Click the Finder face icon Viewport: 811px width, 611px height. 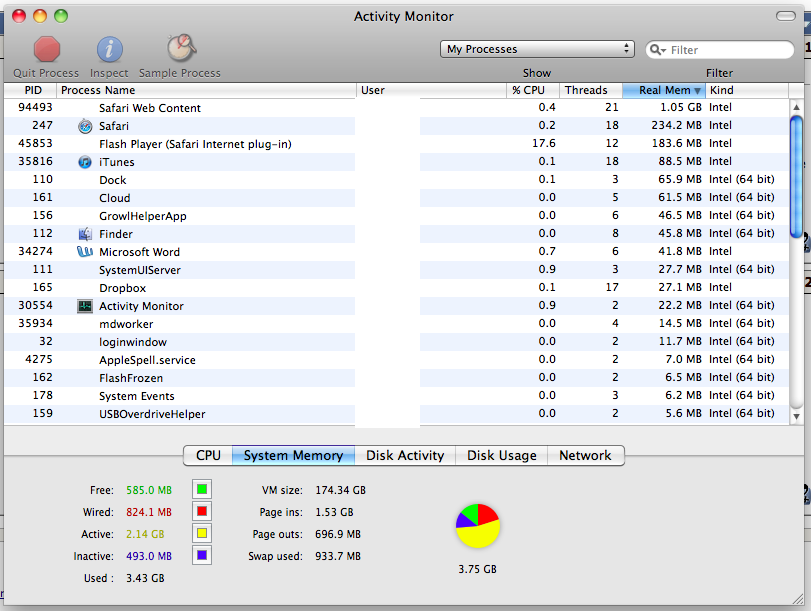click(x=85, y=234)
